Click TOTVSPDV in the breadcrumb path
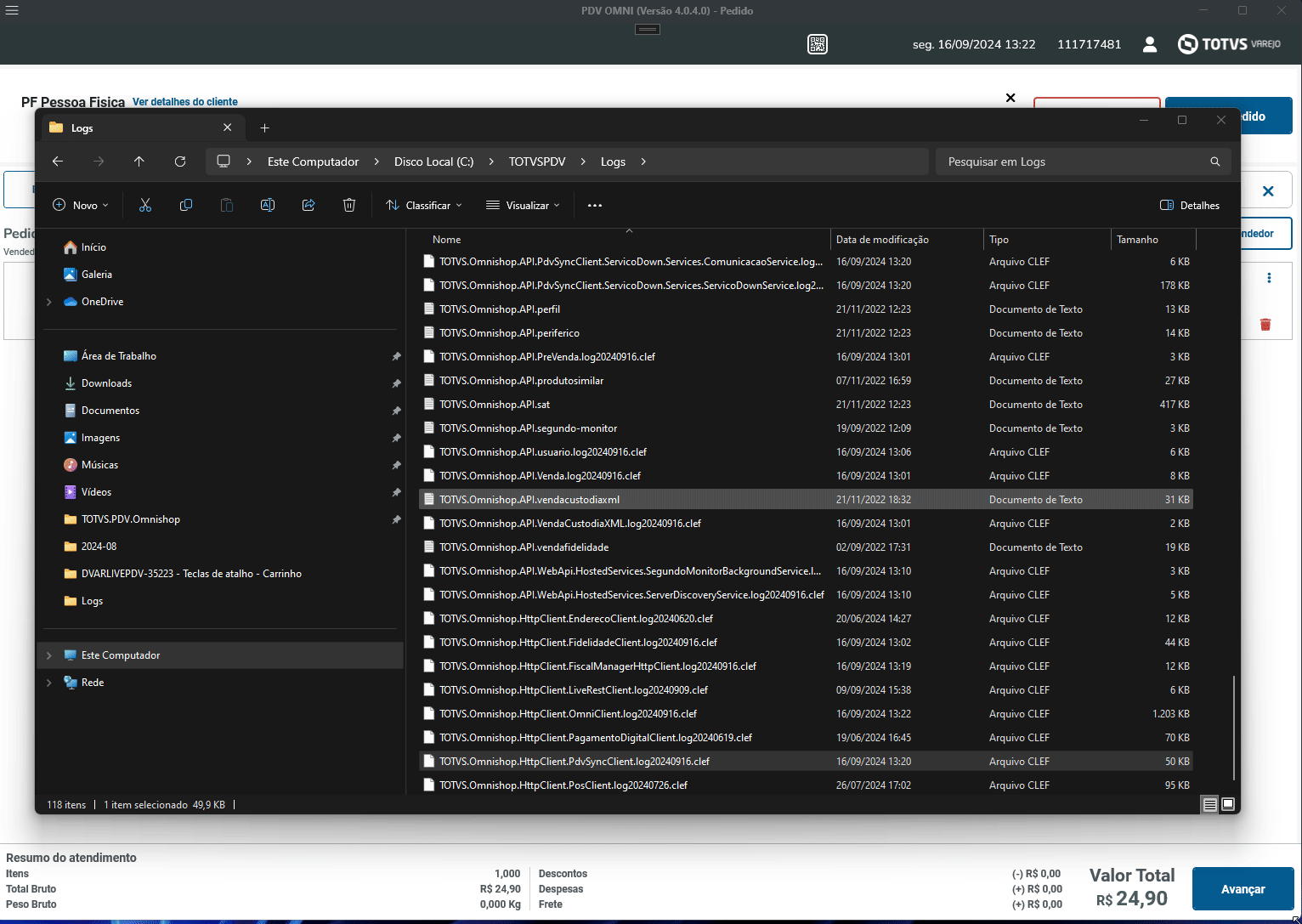 pyautogui.click(x=537, y=162)
